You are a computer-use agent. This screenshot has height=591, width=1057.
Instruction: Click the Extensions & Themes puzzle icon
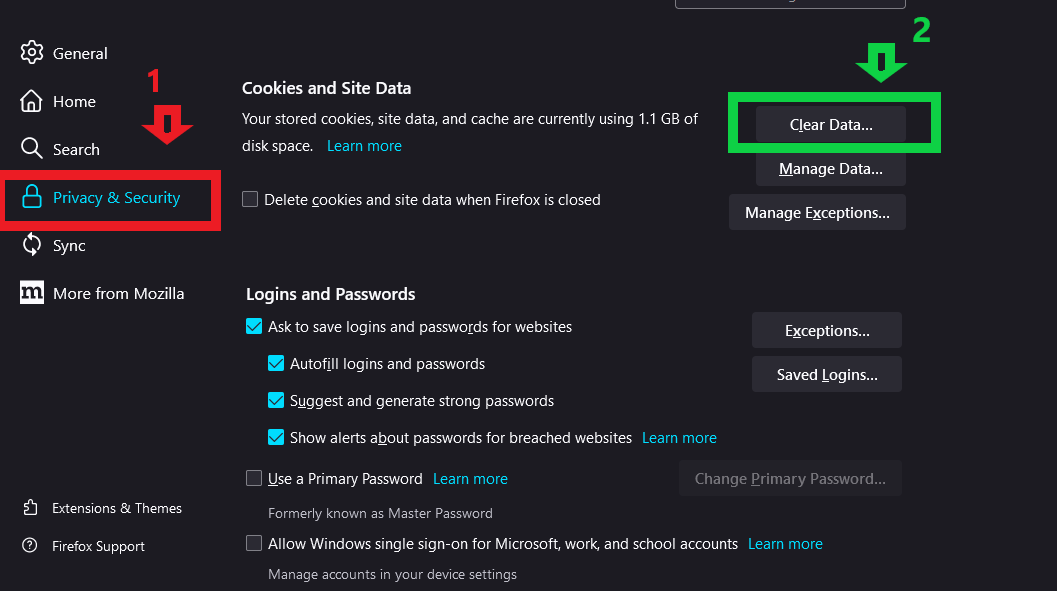[x=30, y=507]
